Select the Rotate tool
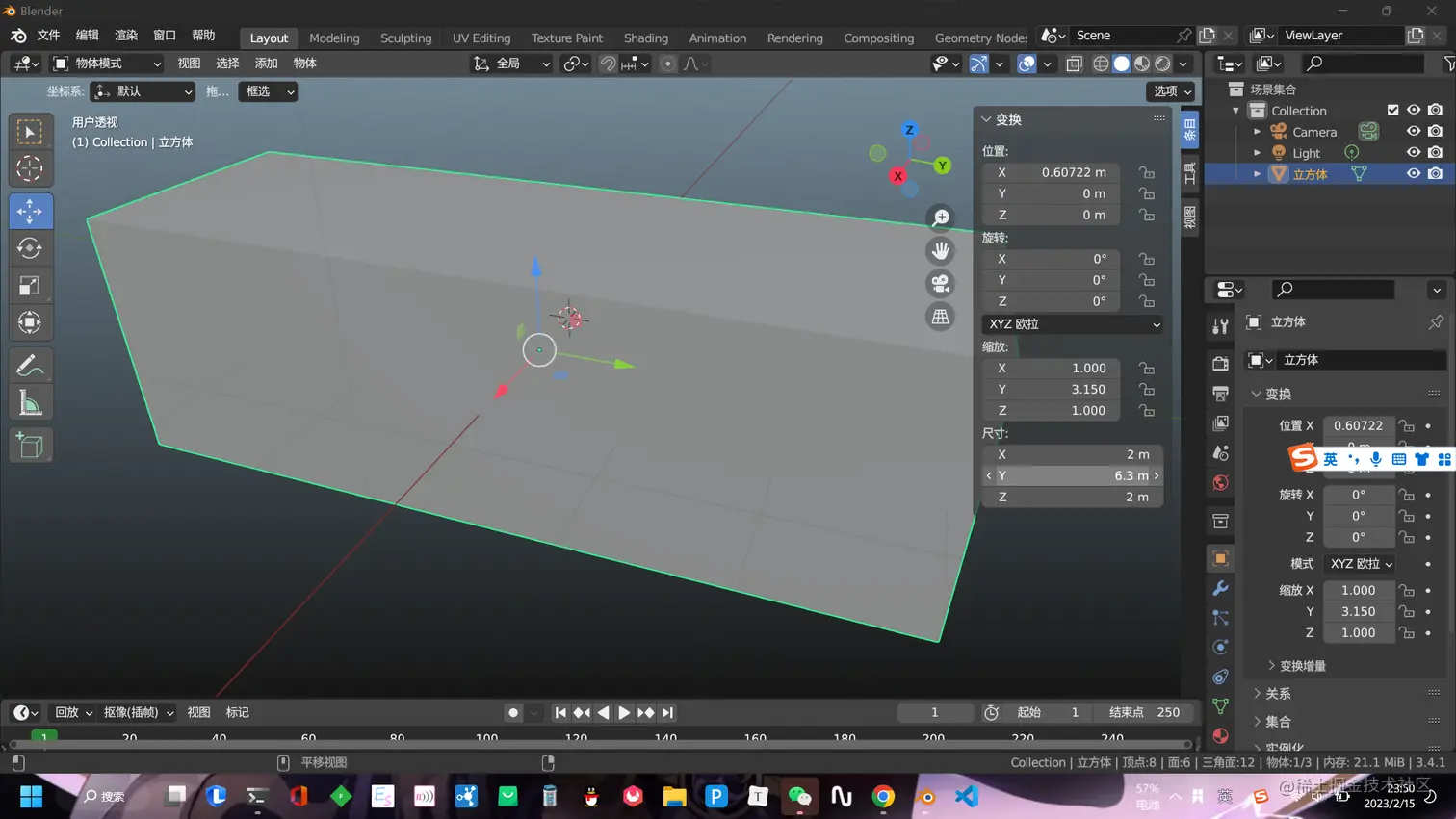 [x=30, y=248]
